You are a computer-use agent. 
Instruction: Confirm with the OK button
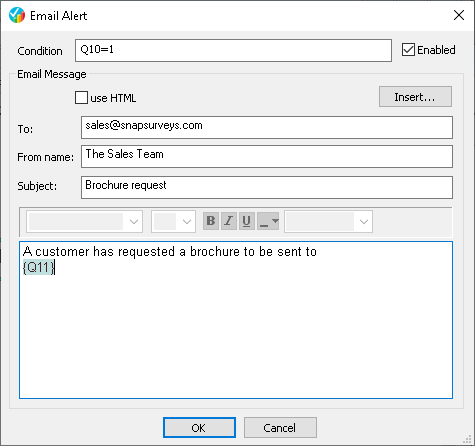199,428
